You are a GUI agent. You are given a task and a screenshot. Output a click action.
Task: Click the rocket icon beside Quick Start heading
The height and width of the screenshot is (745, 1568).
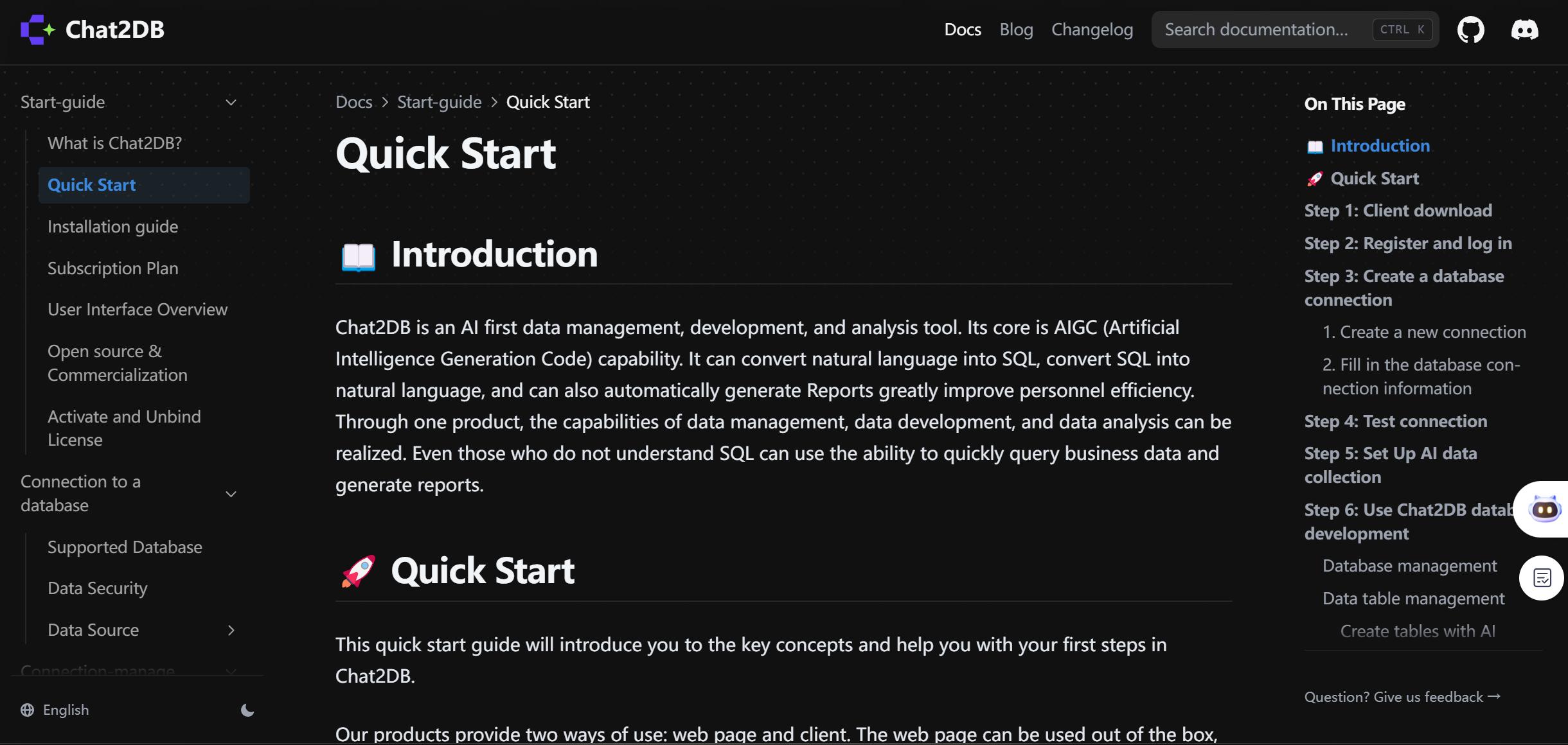coord(358,571)
